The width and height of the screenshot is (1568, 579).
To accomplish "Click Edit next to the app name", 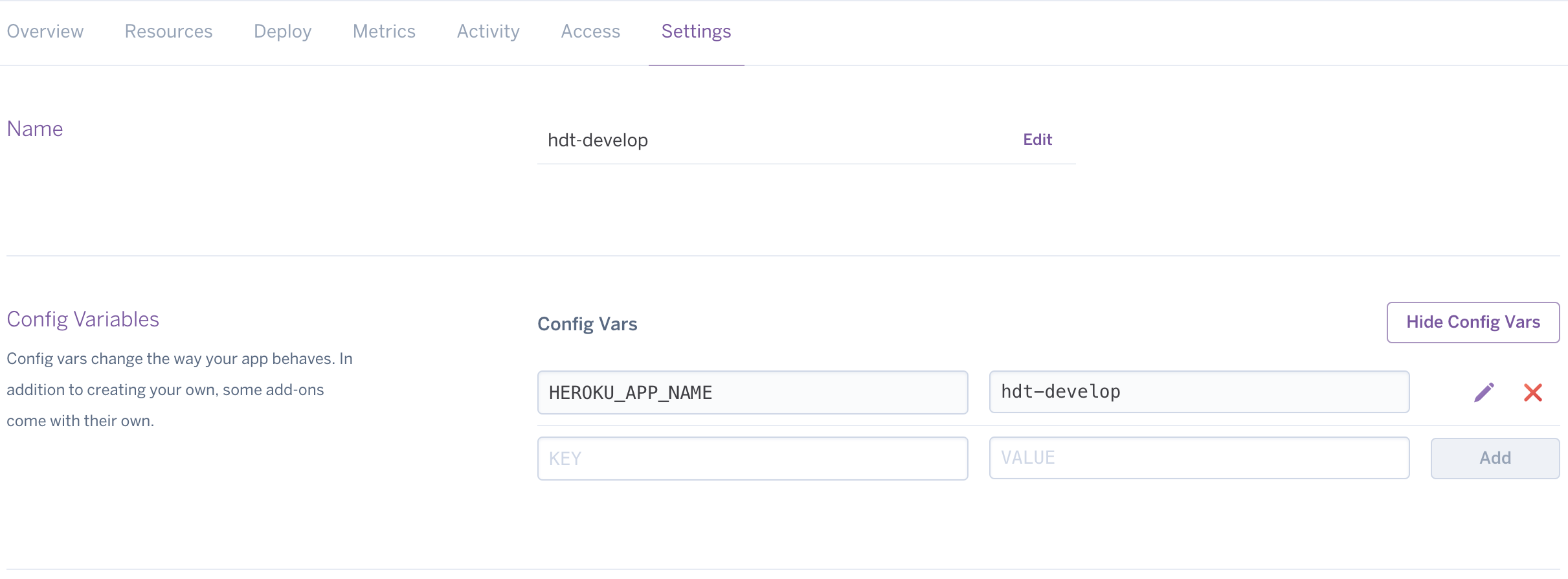I will [1037, 140].
